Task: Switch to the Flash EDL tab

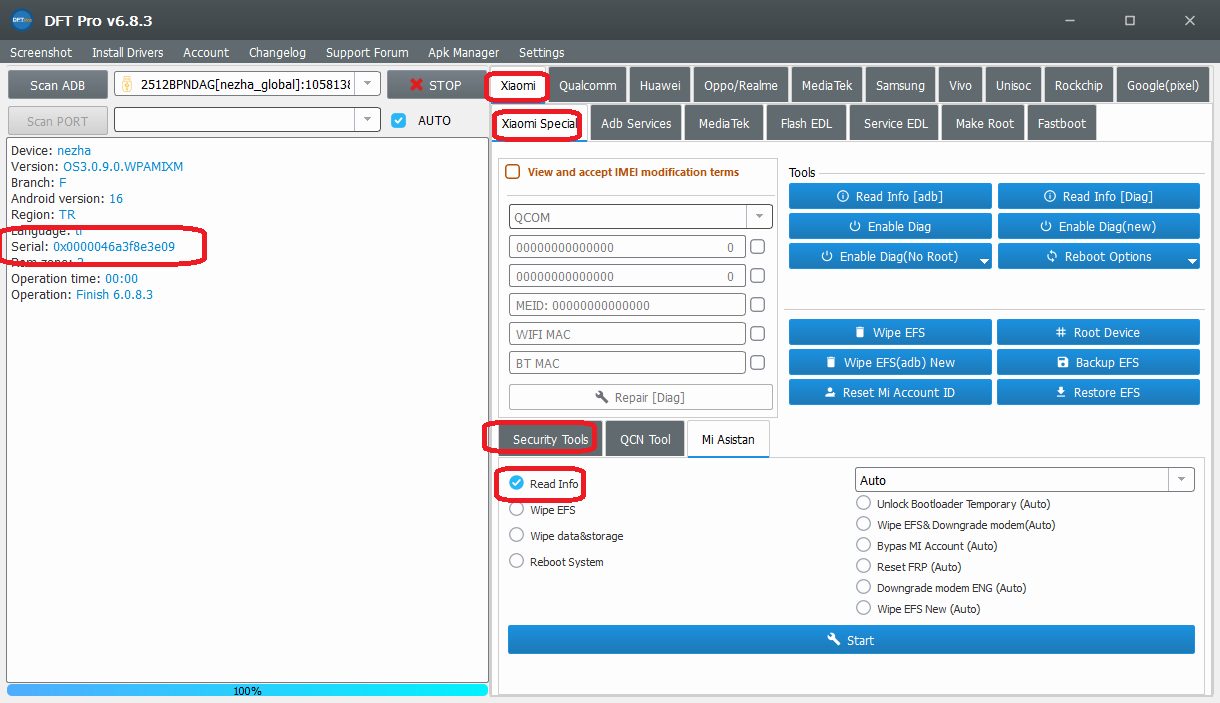Action: (x=806, y=123)
